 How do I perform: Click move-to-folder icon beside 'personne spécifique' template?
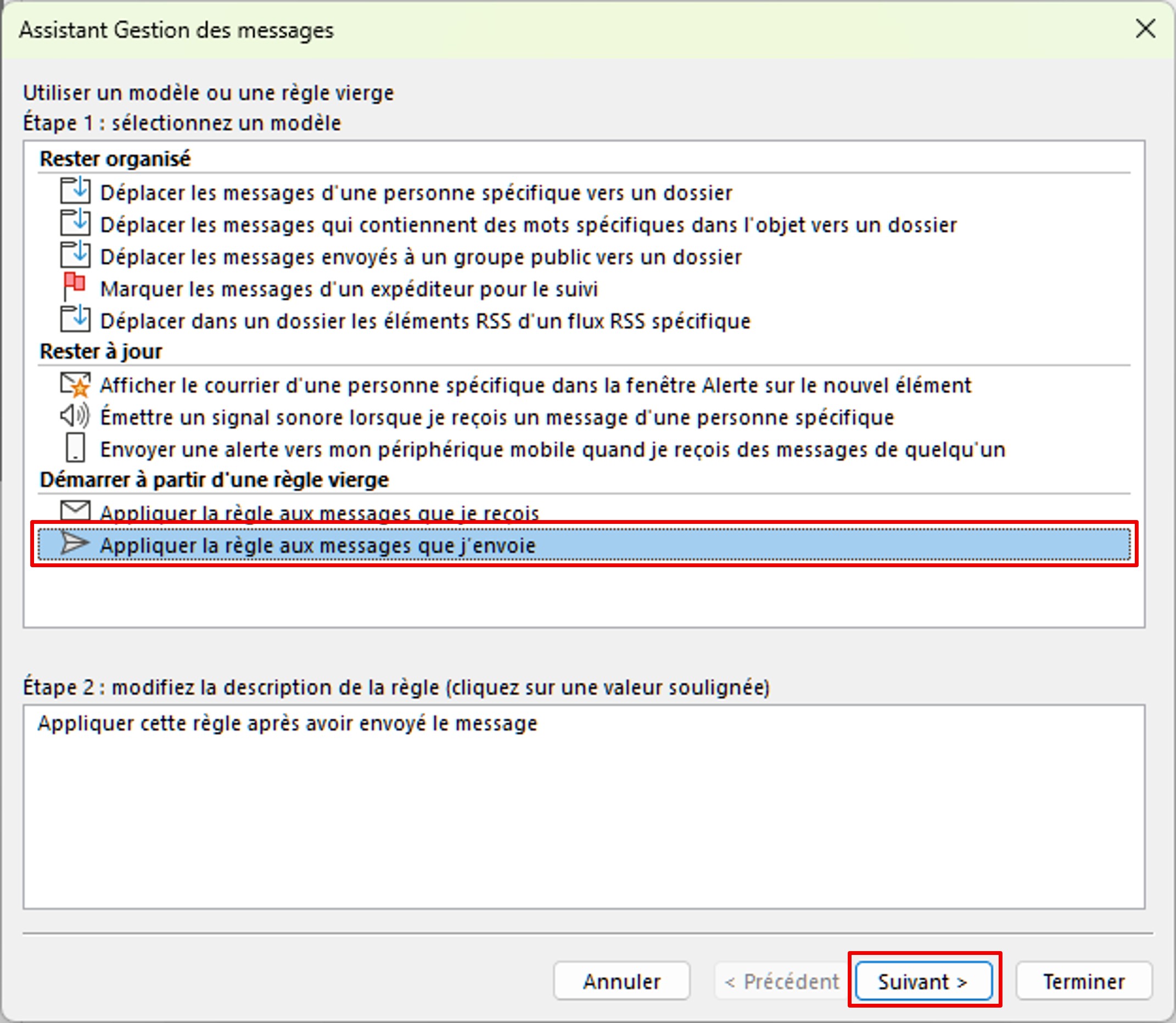click(75, 191)
